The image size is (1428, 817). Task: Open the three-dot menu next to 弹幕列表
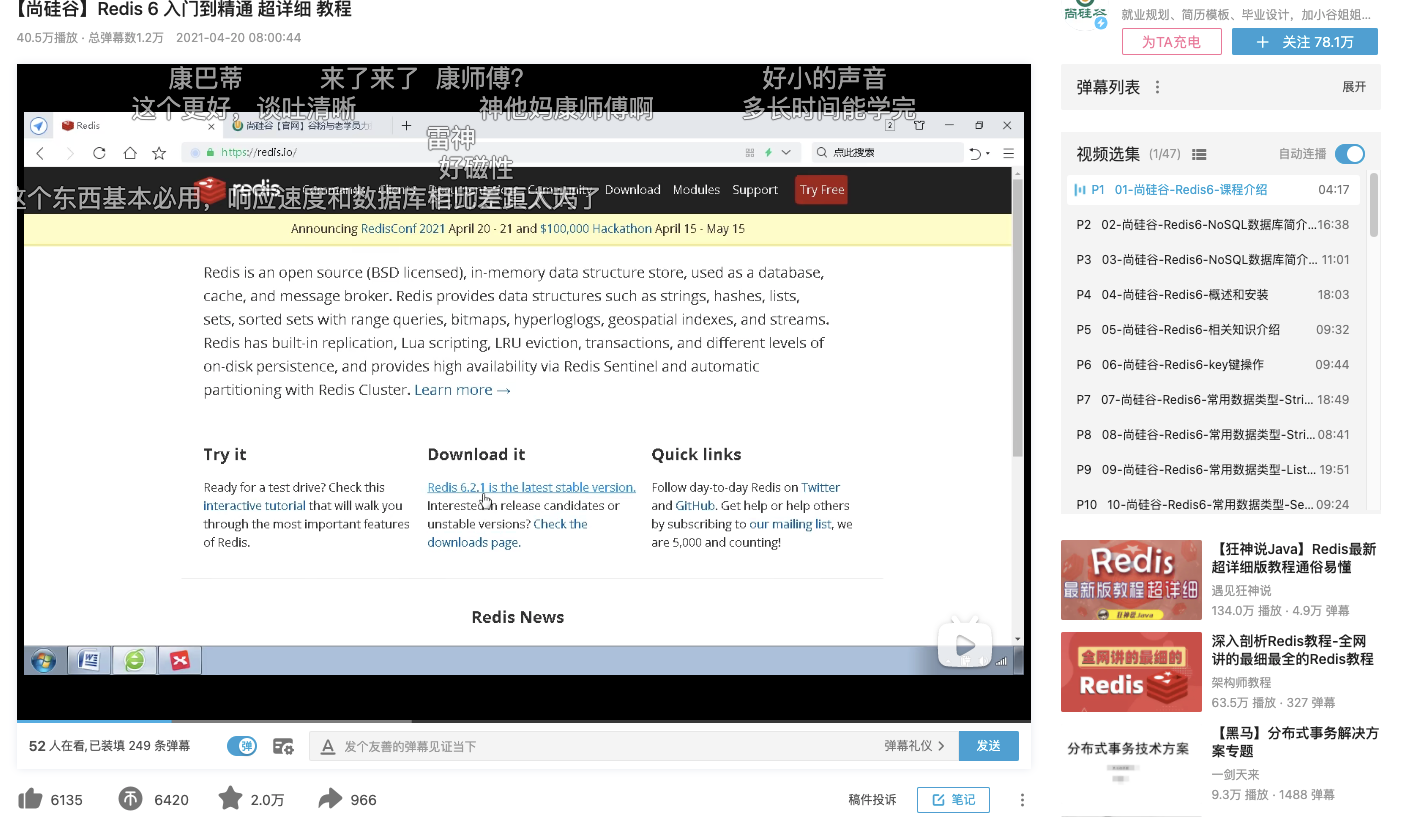click(x=1157, y=87)
